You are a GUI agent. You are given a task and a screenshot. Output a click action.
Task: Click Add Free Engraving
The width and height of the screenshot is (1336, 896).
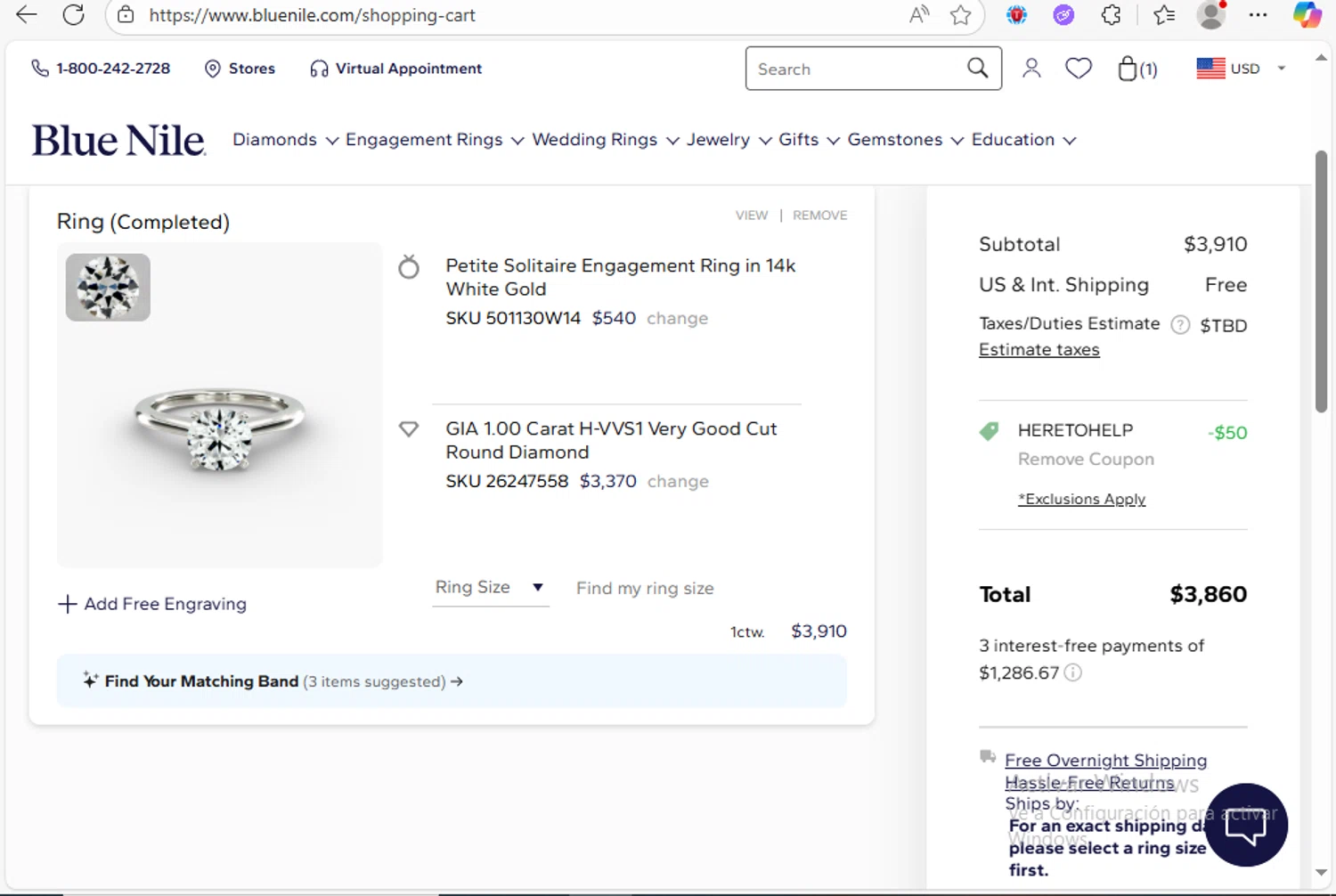tap(152, 604)
